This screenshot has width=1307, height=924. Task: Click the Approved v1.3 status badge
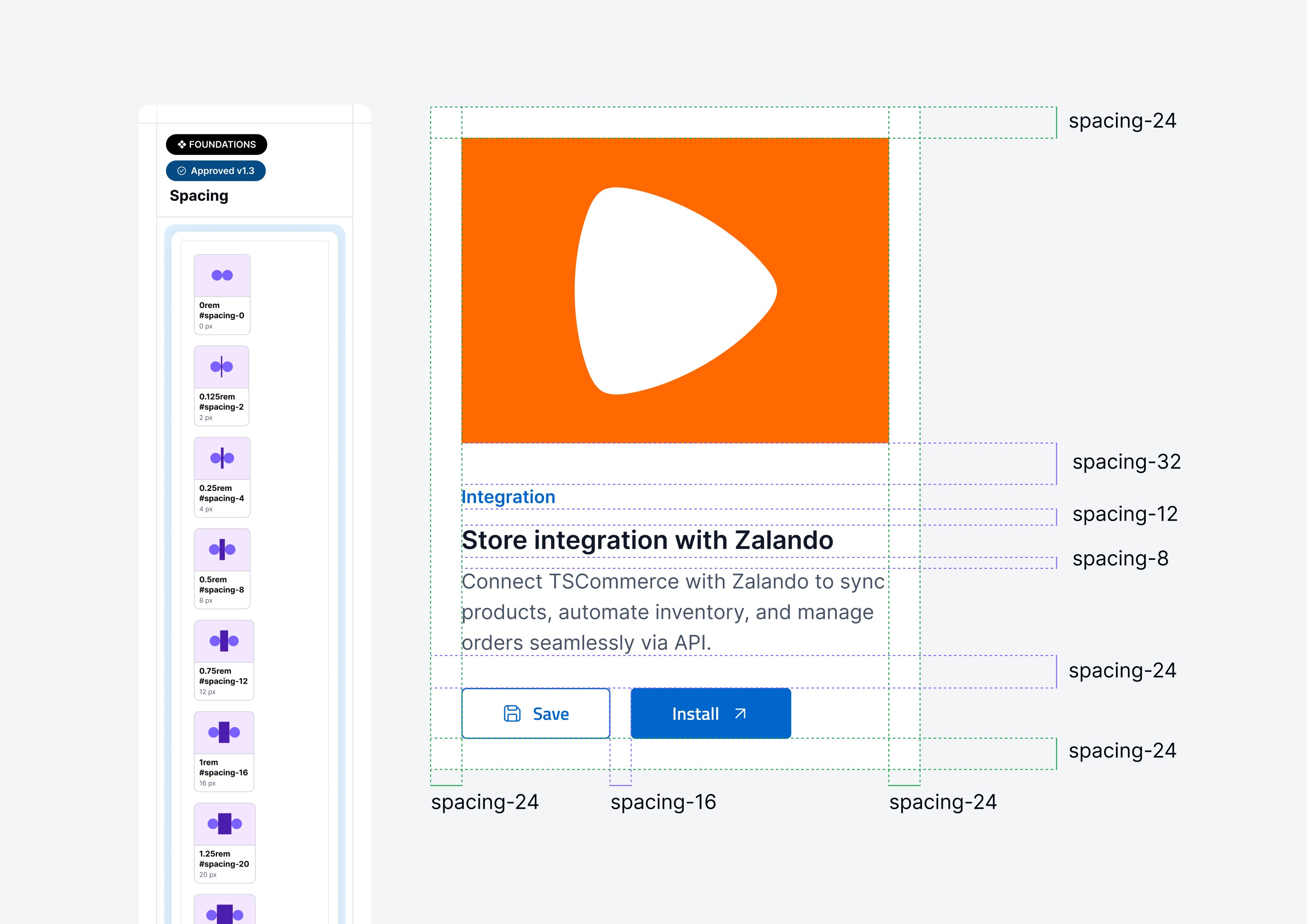pos(216,171)
